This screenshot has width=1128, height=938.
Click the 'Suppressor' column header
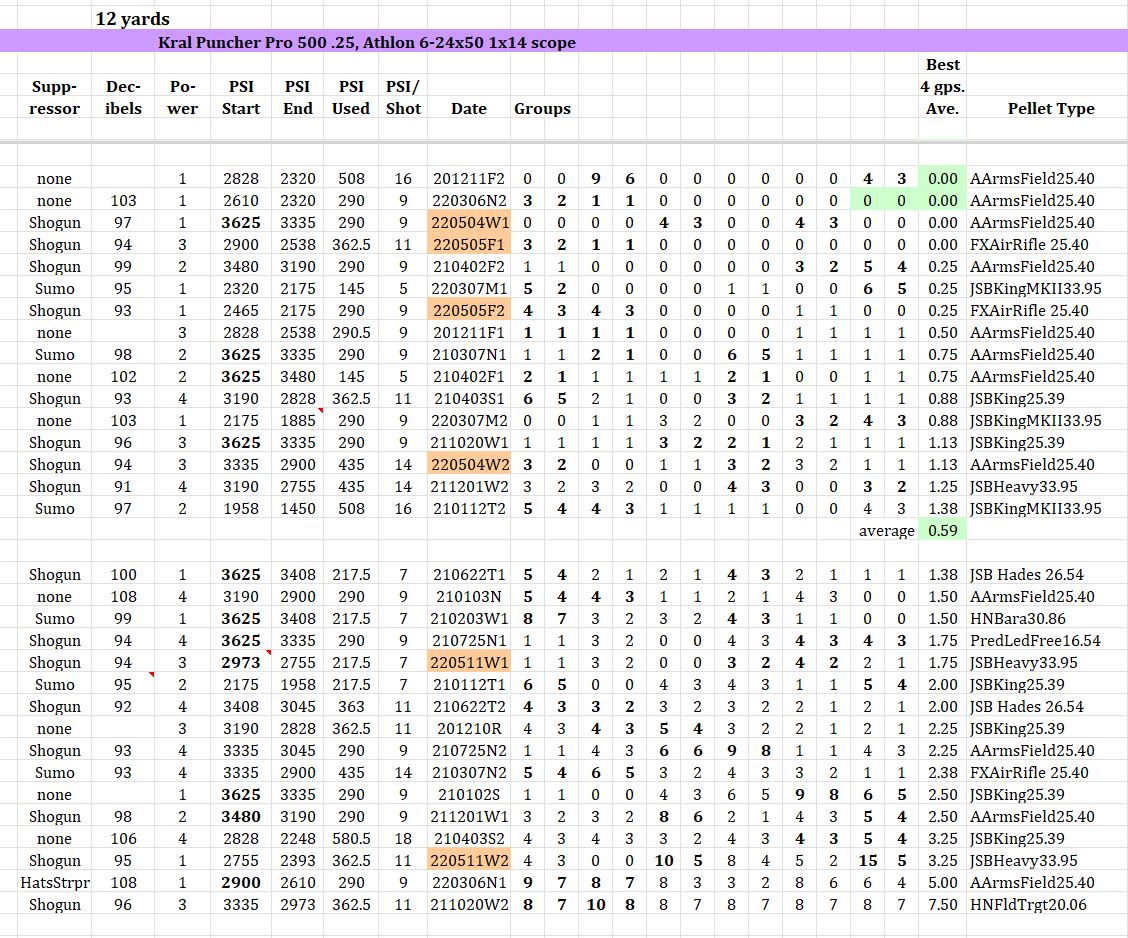(x=54, y=98)
